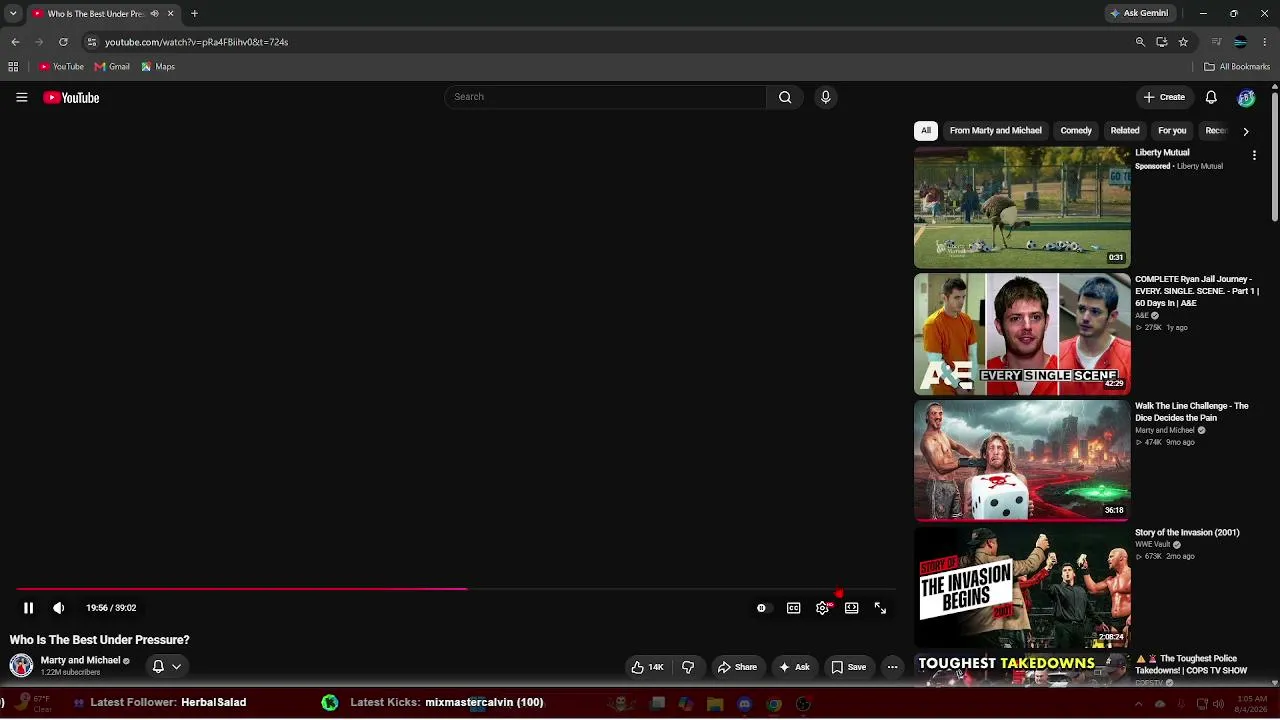Open the Chrome zoom magnifier icon
The height and width of the screenshot is (720, 1280).
point(1140,42)
